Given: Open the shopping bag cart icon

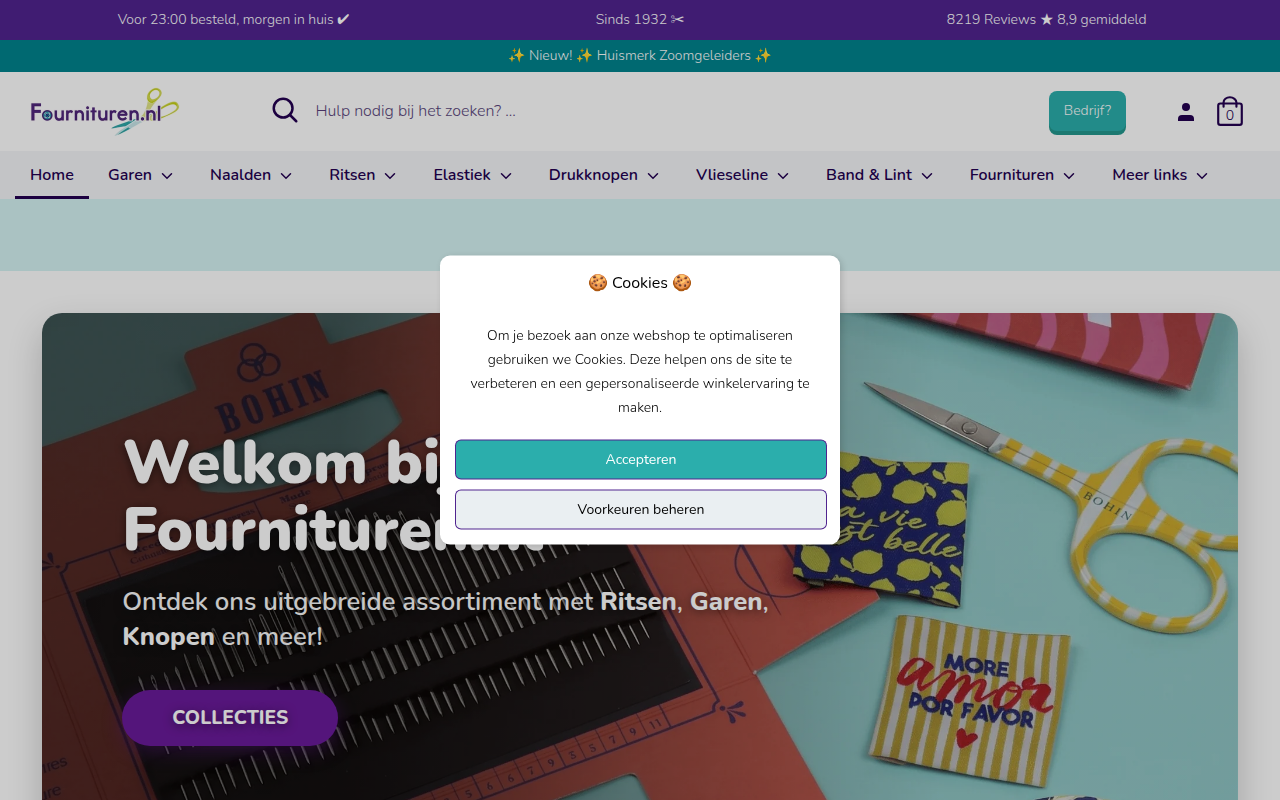Looking at the screenshot, I should point(1230,111).
